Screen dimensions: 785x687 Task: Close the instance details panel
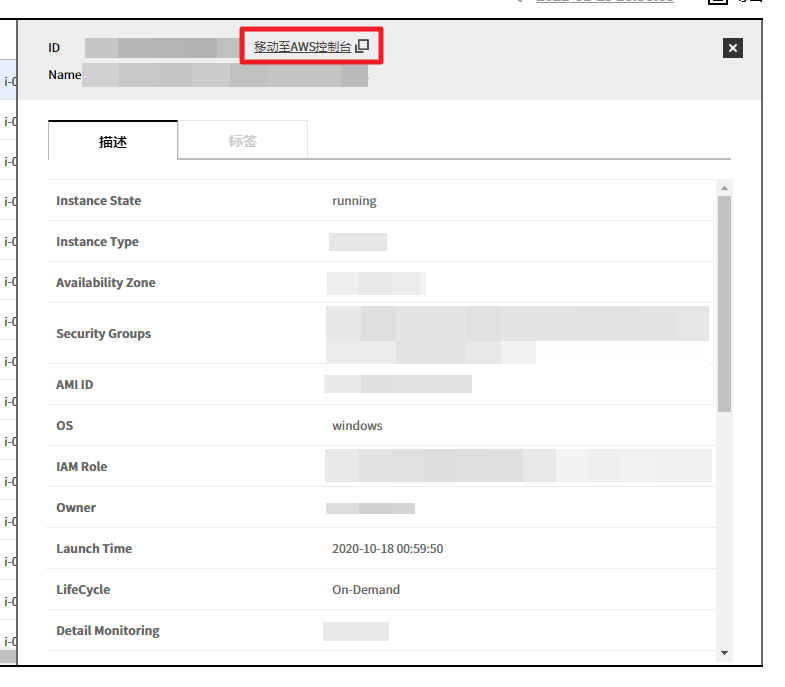(x=732, y=48)
